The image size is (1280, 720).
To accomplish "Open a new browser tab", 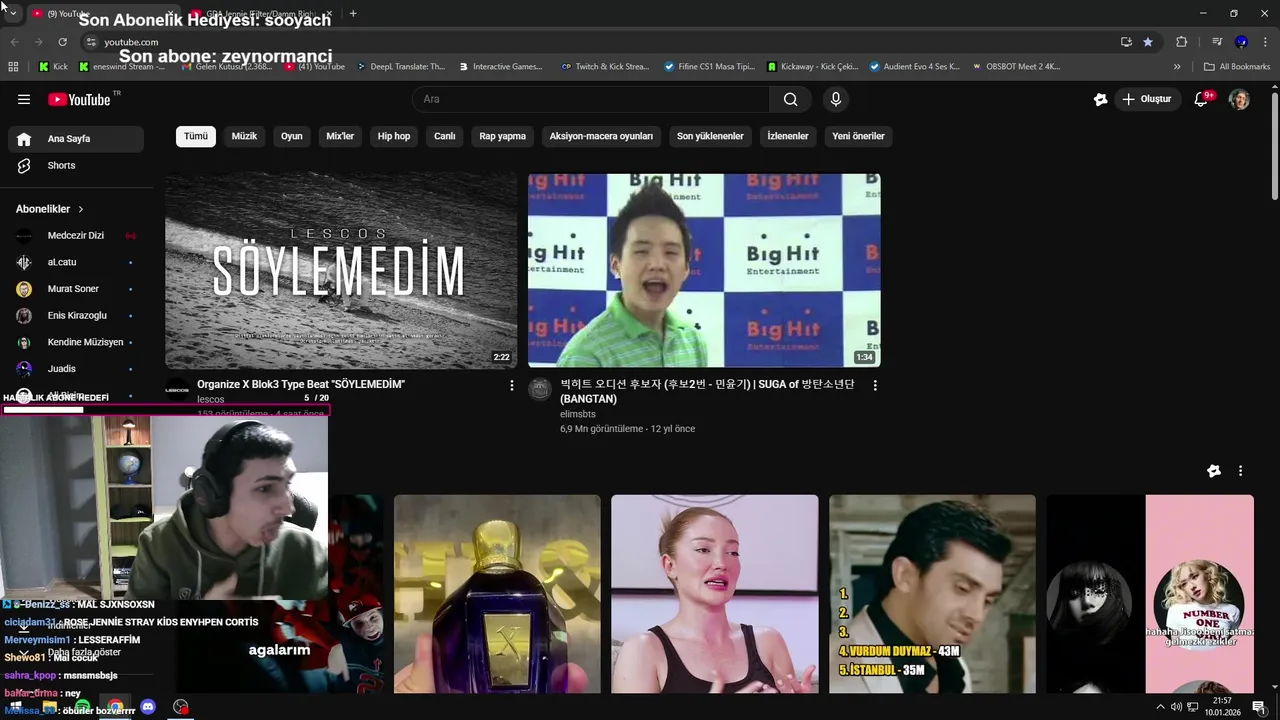I will (353, 13).
